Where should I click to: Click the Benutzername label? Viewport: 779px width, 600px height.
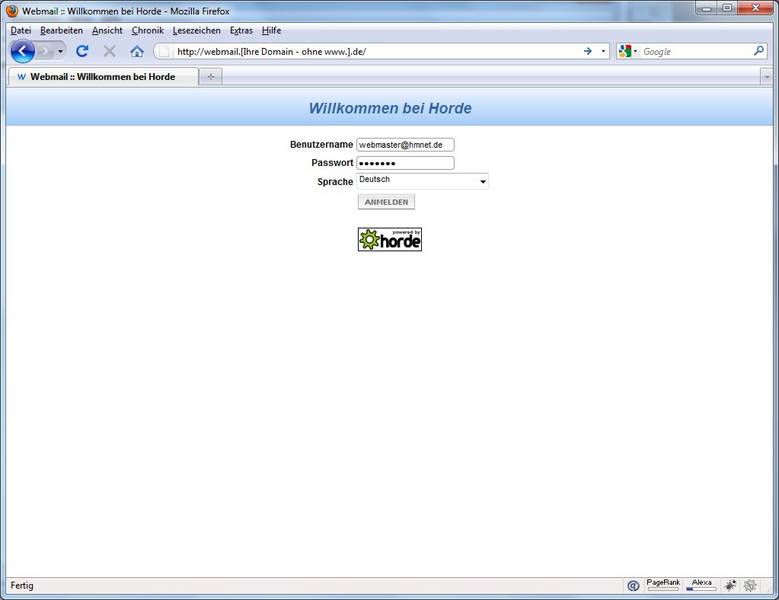coord(321,145)
